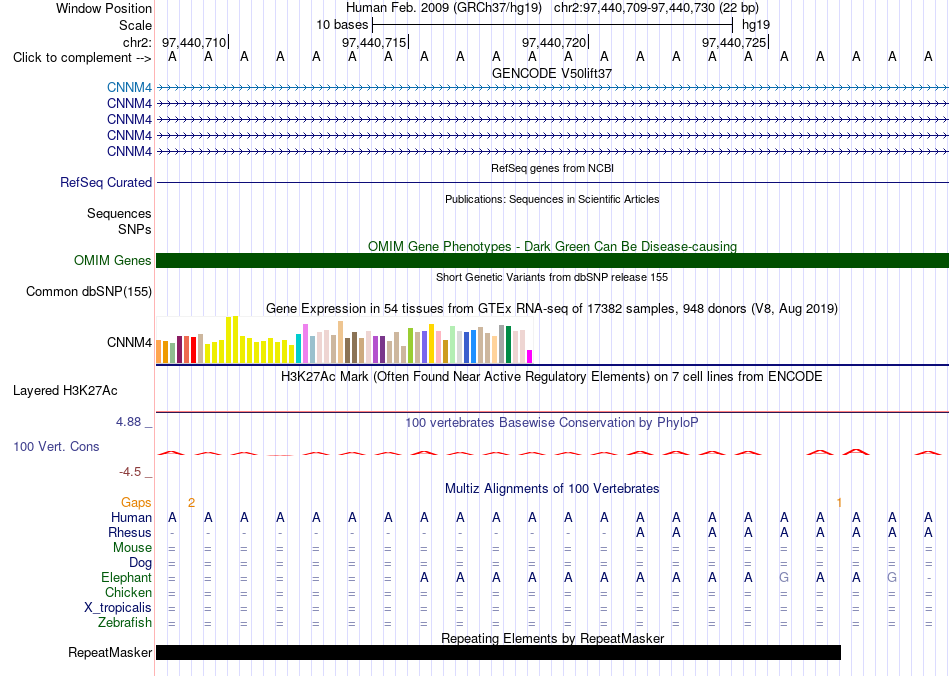Open the RefSeq Curated track label
The width and height of the screenshot is (950, 676).
pyautogui.click(x=106, y=182)
